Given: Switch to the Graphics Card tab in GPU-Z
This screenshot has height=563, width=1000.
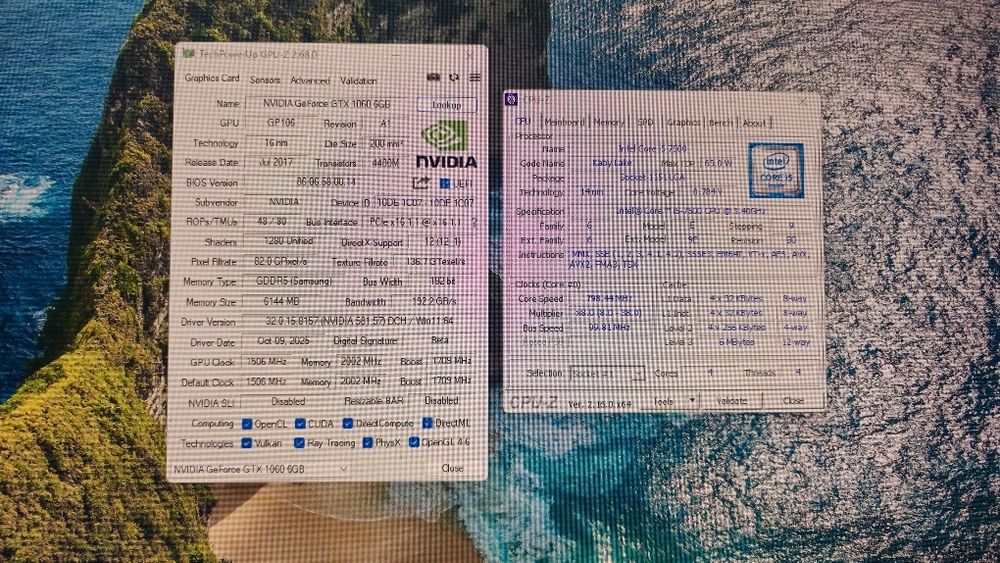Looking at the screenshot, I should 212,78.
